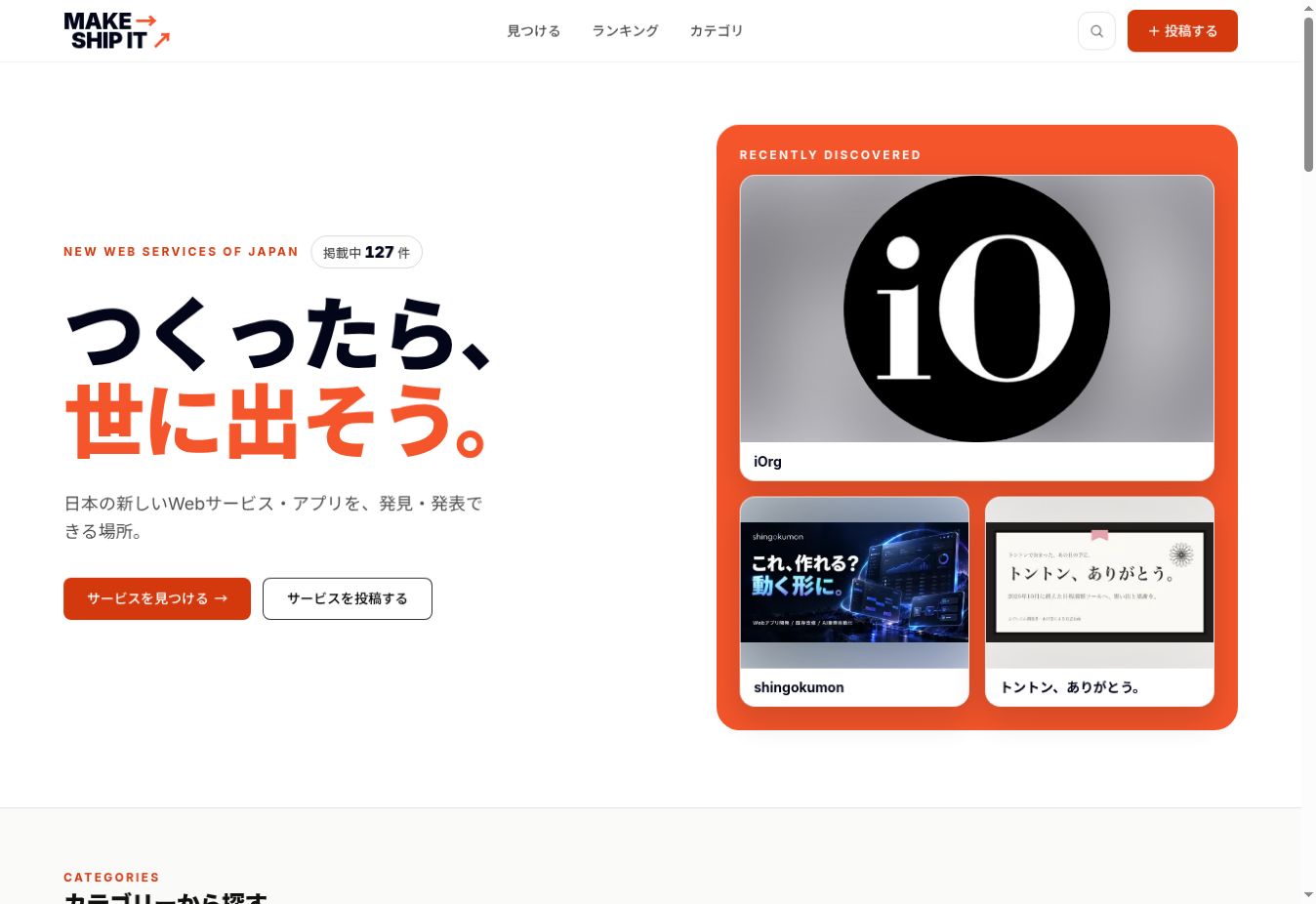This screenshot has width=1316, height=904.
Task: Open the ランキング nav item
Action: click(625, 31)
